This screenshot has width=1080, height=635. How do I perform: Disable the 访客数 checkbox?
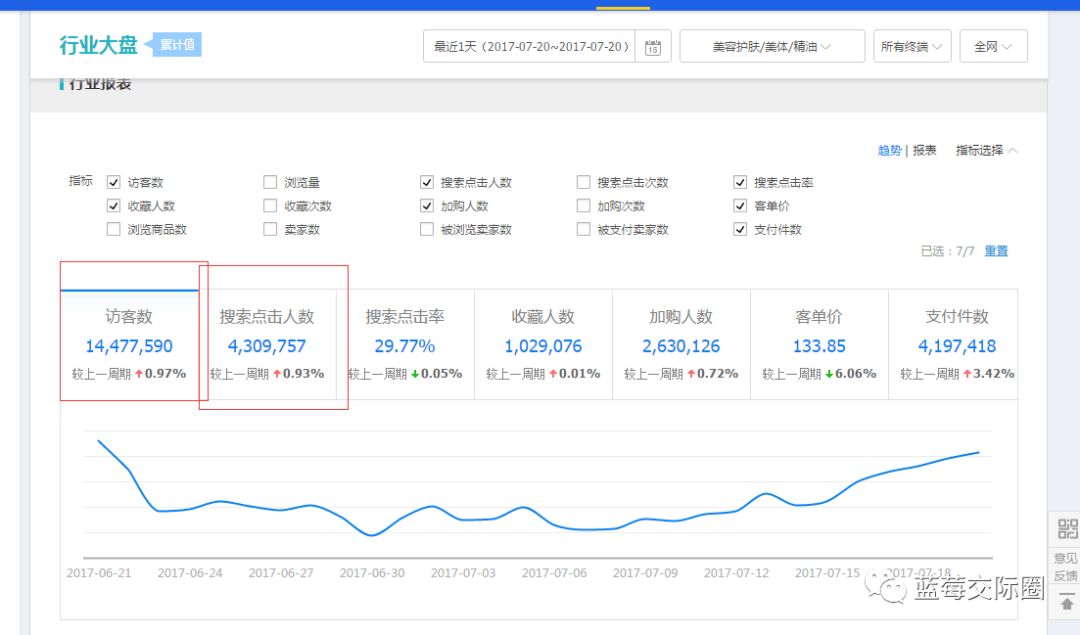113,181
